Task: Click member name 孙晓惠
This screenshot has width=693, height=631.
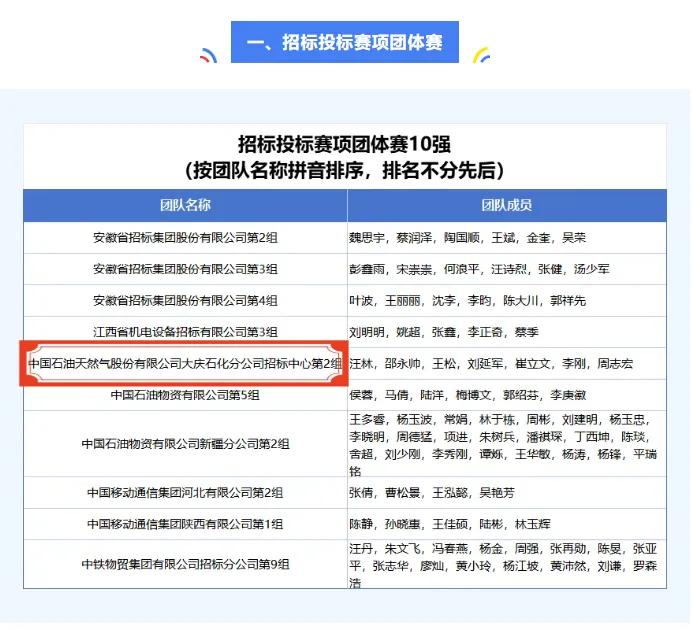Action: (x=403, y=524)
